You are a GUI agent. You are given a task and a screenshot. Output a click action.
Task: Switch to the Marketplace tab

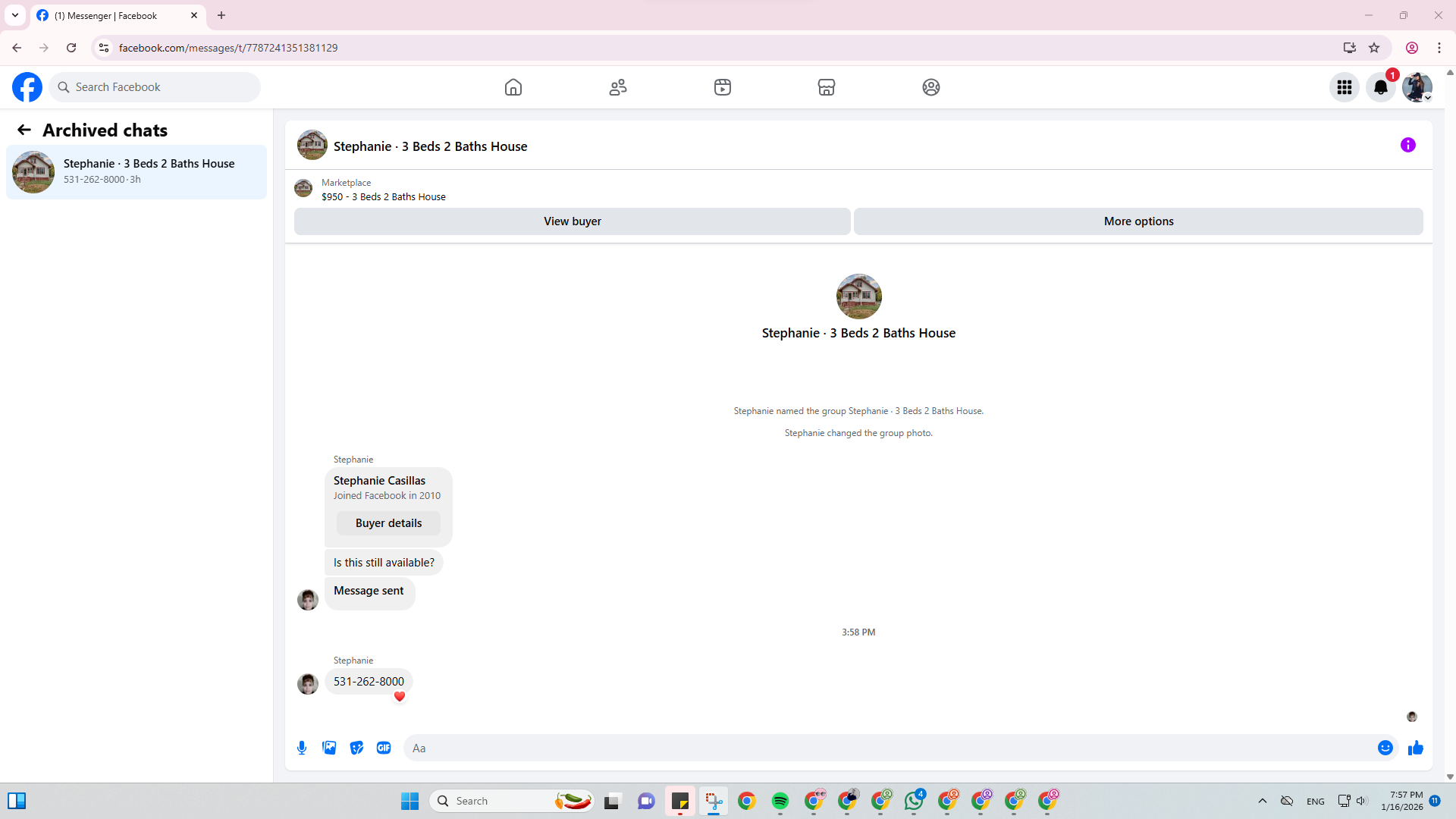pyautogui.click(x=827, y=87)
